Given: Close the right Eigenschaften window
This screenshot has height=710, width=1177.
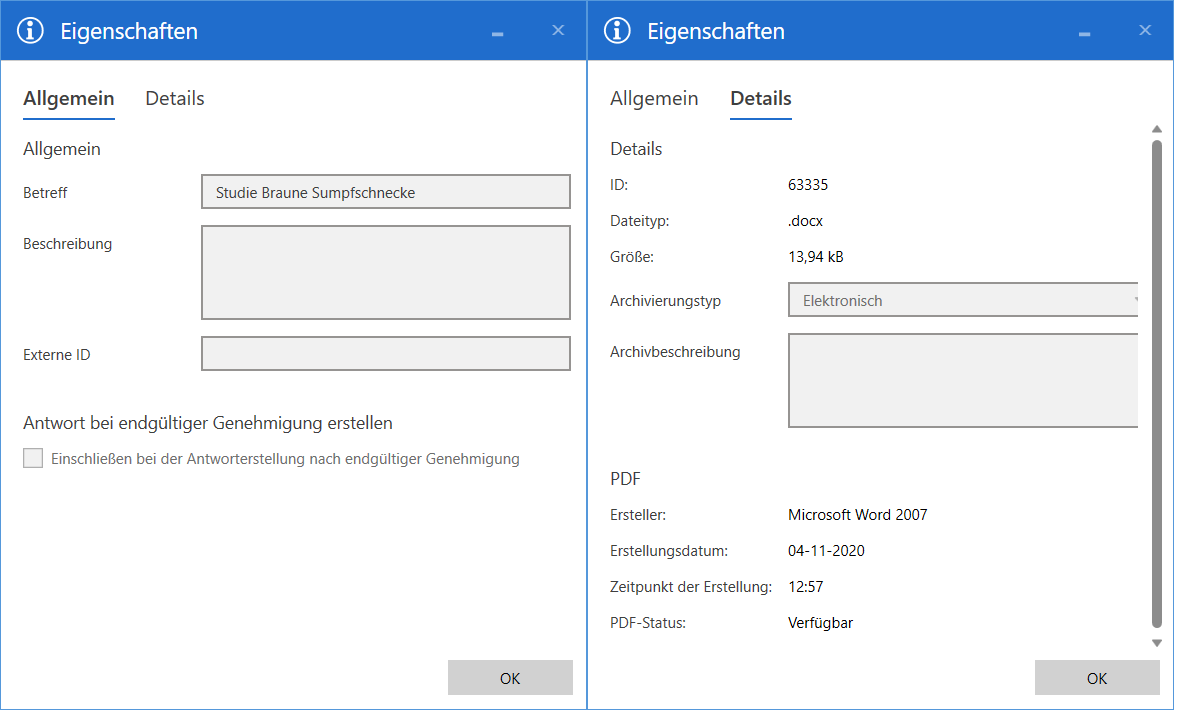Looking at the screenshot, I should (1145, 30).
